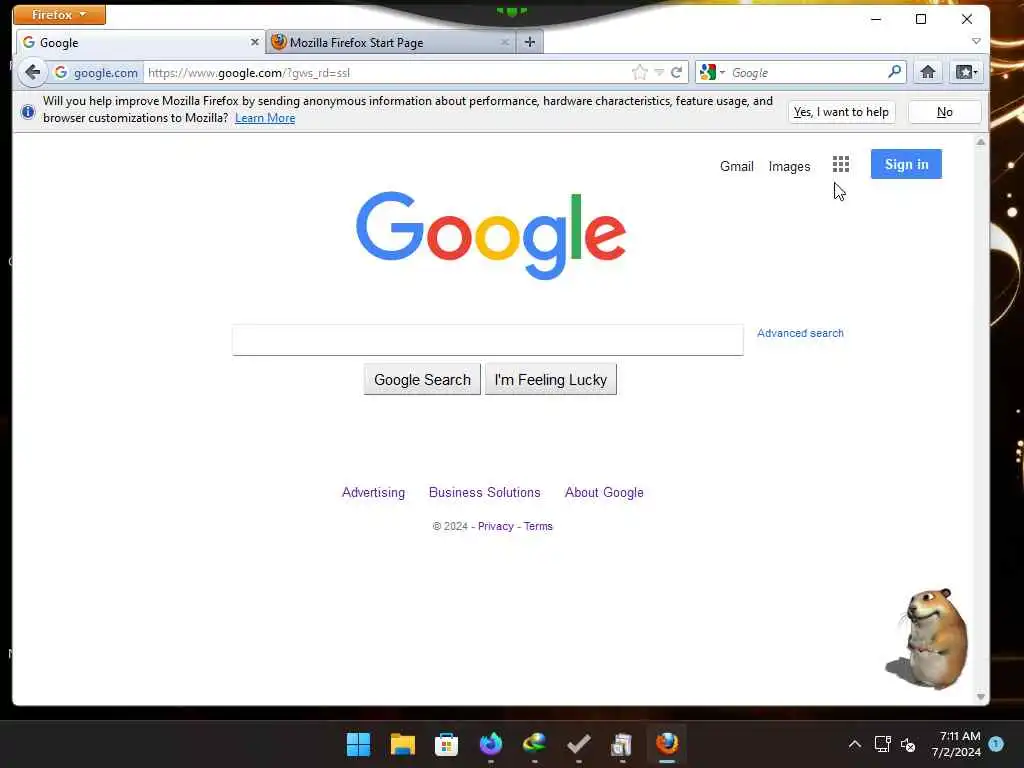The height and width of the screenshot is (768, 1024).
Task: Open About Google link
Action: tap(604, 492)
